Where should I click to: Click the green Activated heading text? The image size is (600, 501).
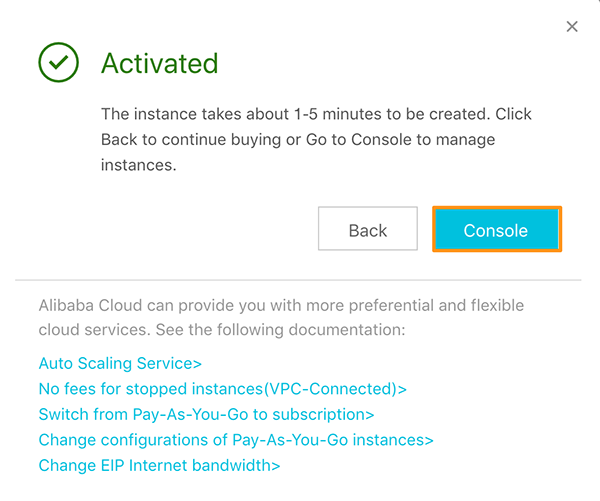click(x=160, y=63)
